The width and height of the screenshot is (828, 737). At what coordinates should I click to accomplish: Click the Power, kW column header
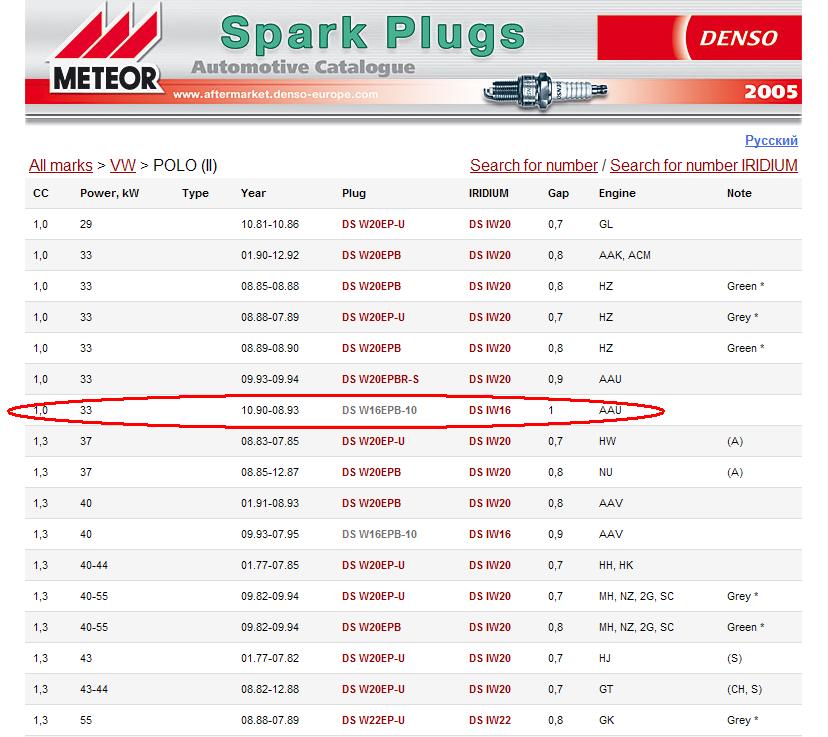pyautogui.click(x=109, y=193)
